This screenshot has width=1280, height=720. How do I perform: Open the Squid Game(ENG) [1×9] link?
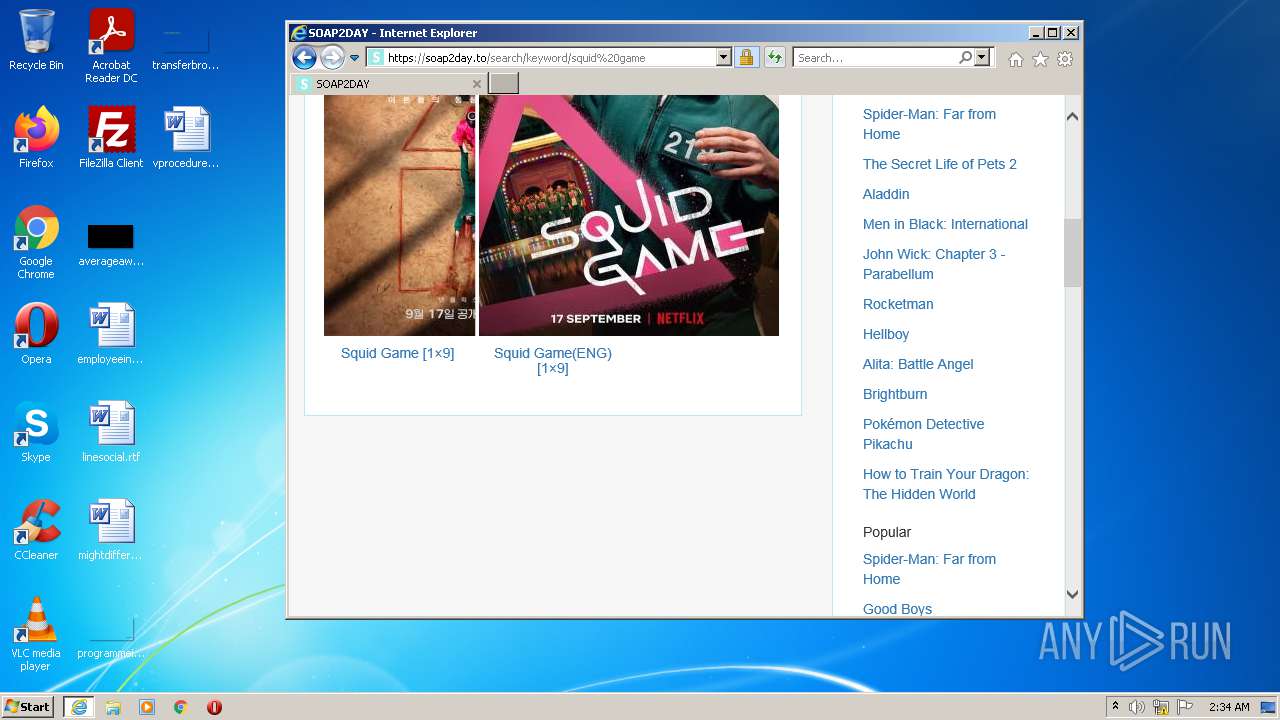pyautogui.click(x=553, y=360)
